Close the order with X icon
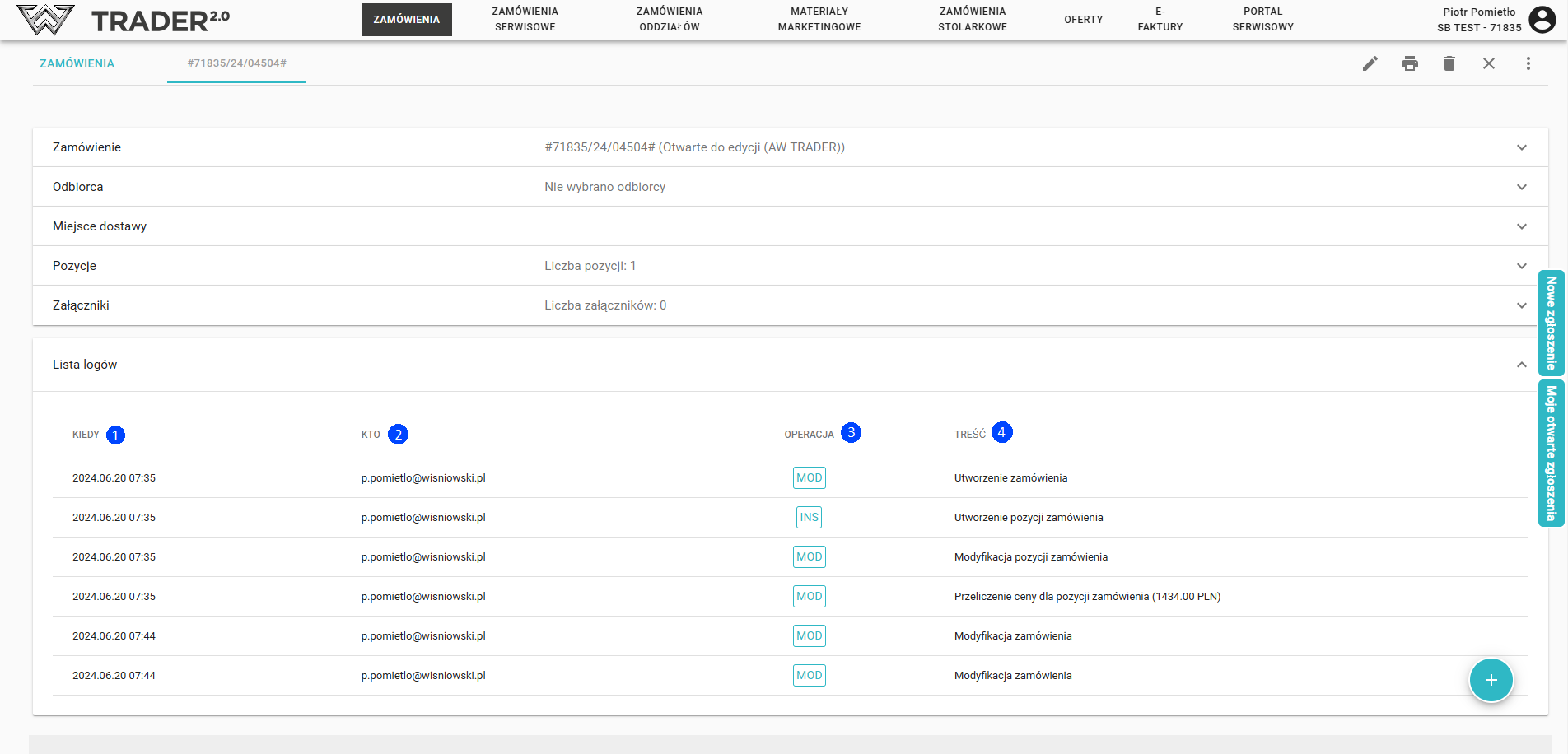1568x754 pixels. coord(1488,63)
